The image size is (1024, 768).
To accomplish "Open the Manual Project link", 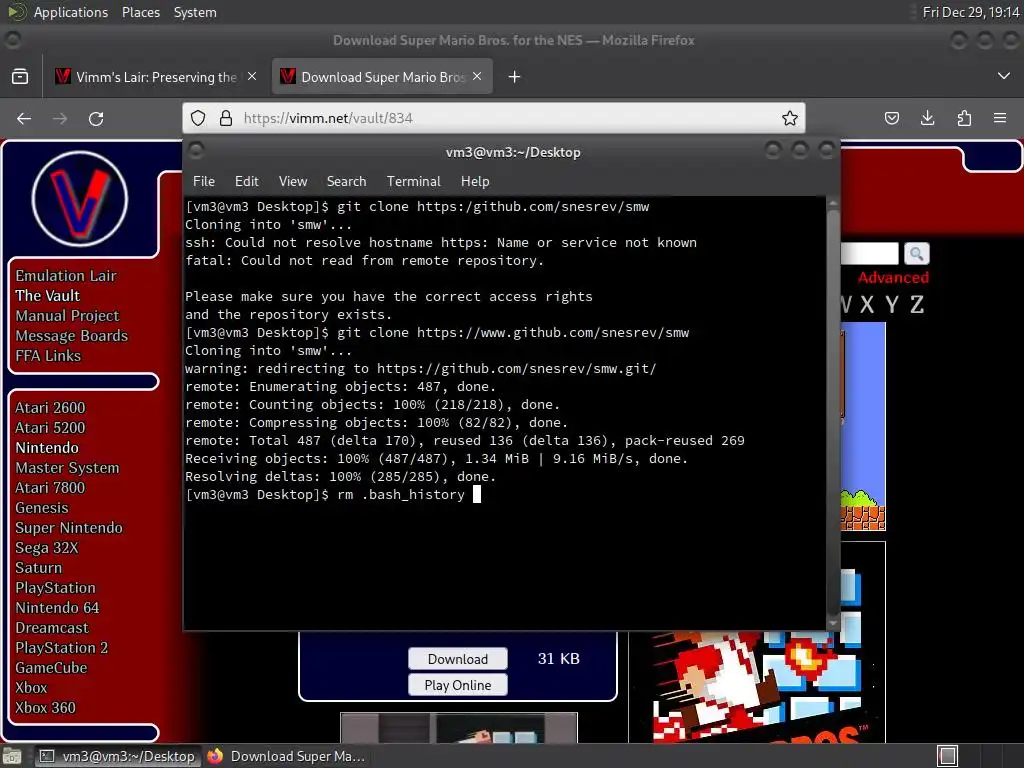I will click(67, 316).
